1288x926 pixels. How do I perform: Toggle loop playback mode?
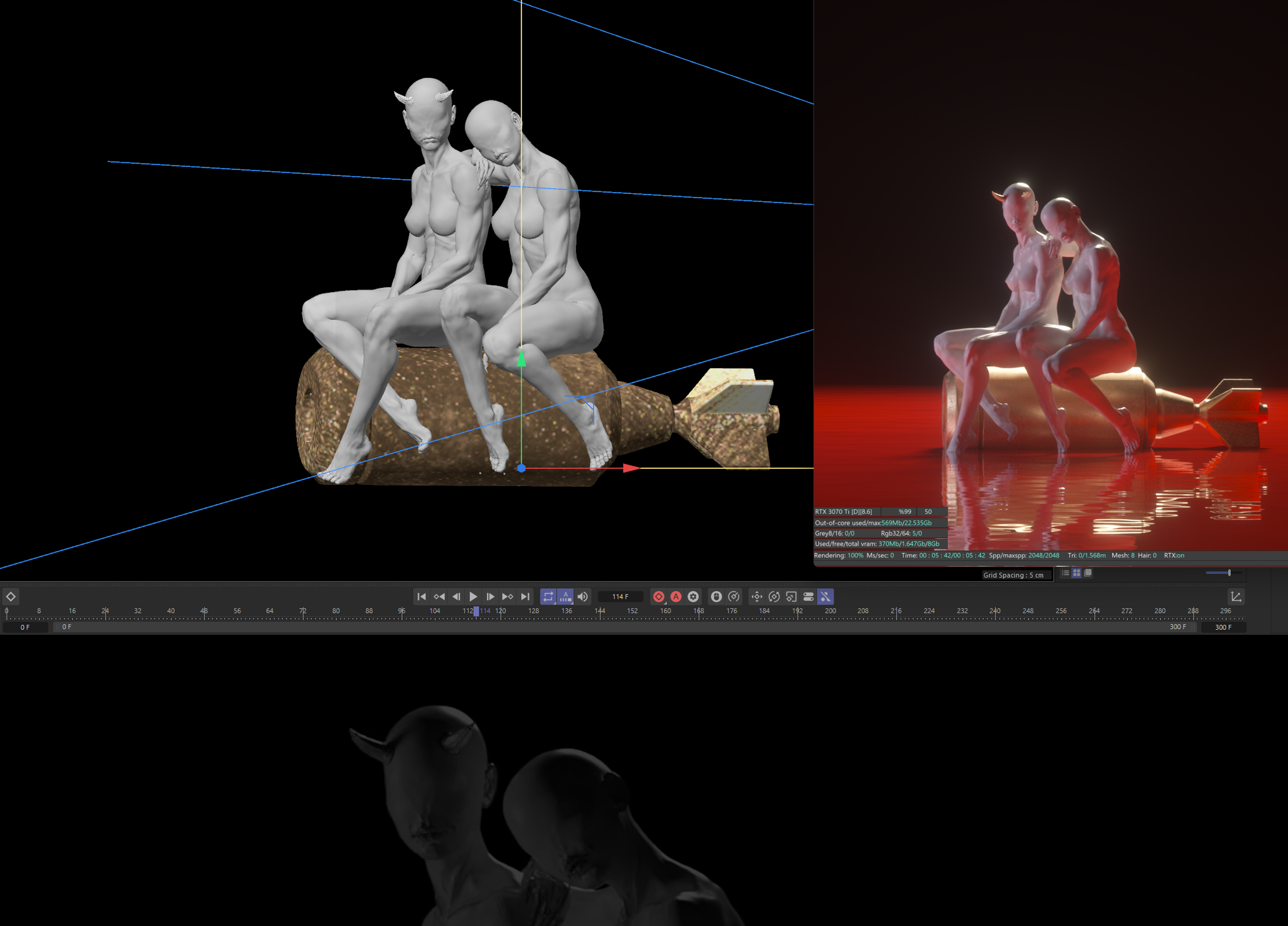pyautogui.click(x=548, y=597)
